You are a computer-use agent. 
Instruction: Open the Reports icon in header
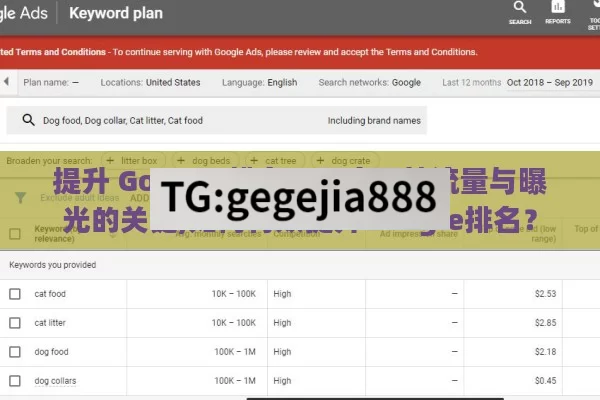pyautogui.click(x=558, y=13)
